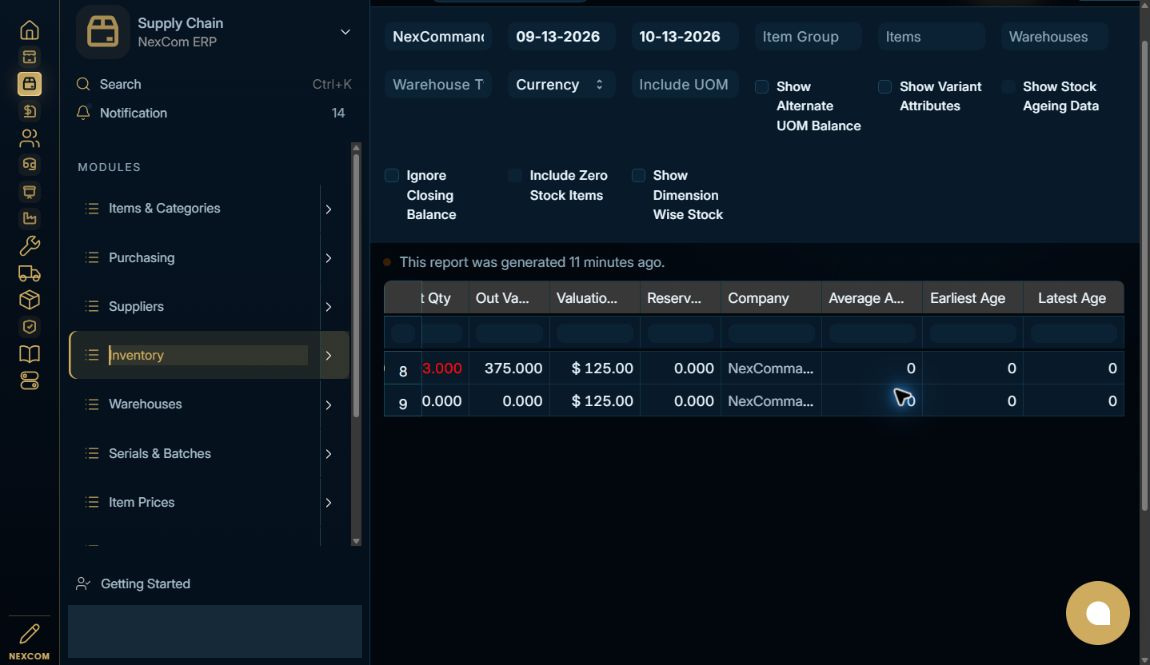Enable Show Variant Attributes checkbox

(x=885, y=87)
